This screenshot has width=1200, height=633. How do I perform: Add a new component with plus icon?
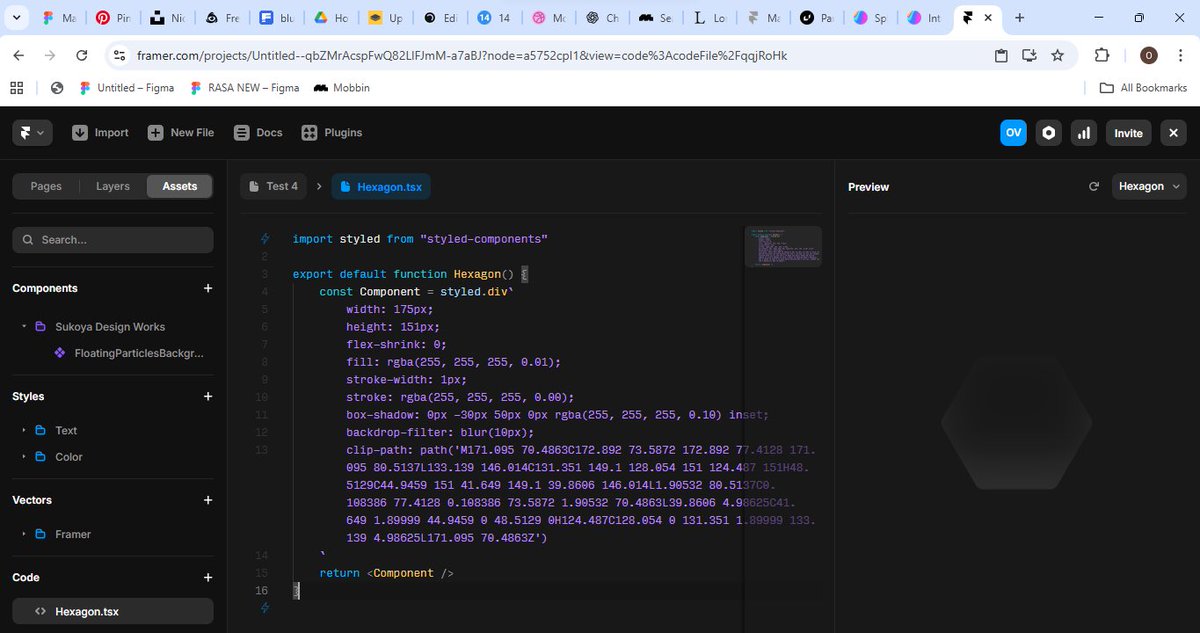(208, 288)
